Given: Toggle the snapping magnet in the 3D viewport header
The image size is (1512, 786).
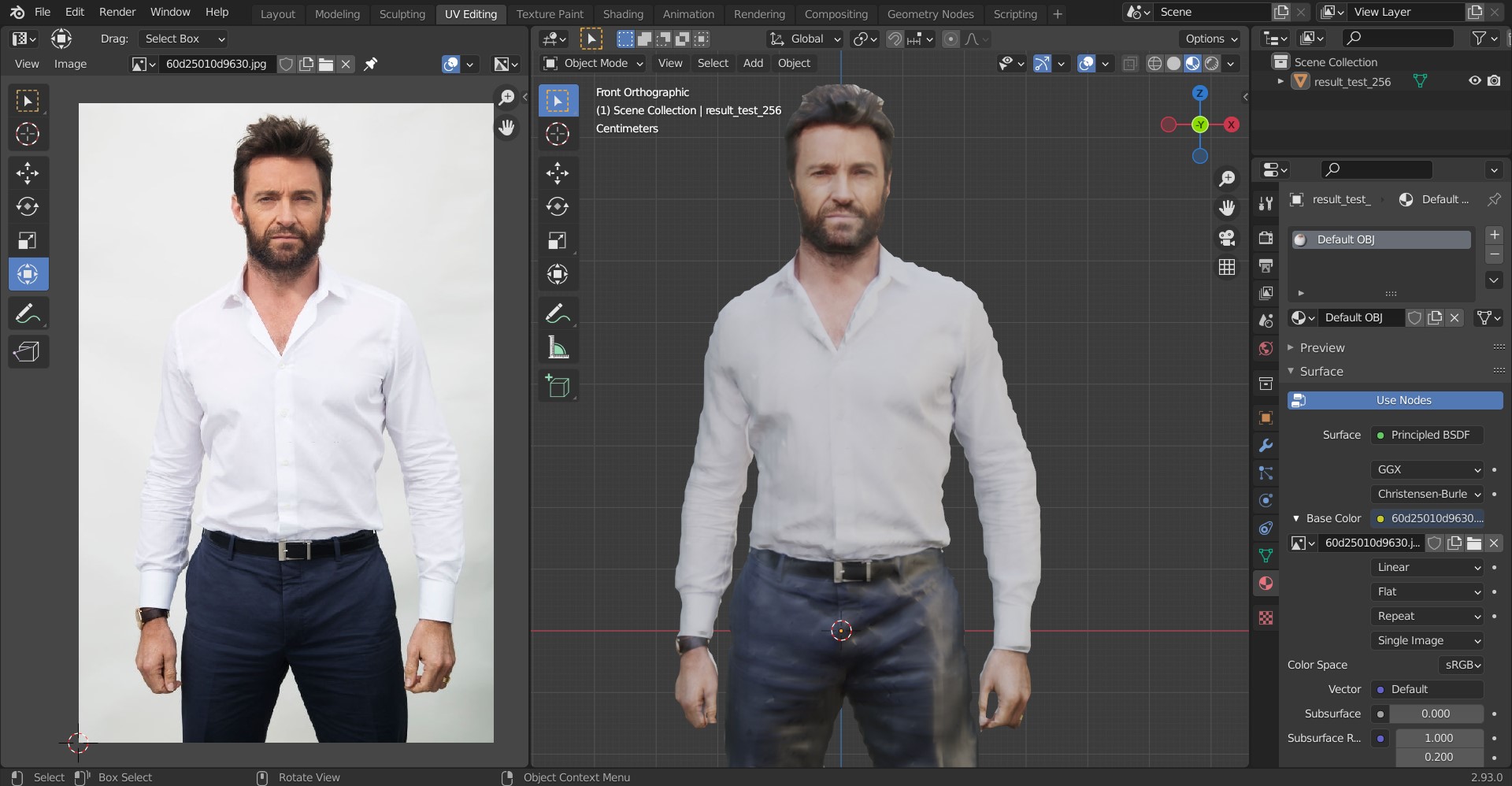Looking at the screenshot, I should point(895,39).
